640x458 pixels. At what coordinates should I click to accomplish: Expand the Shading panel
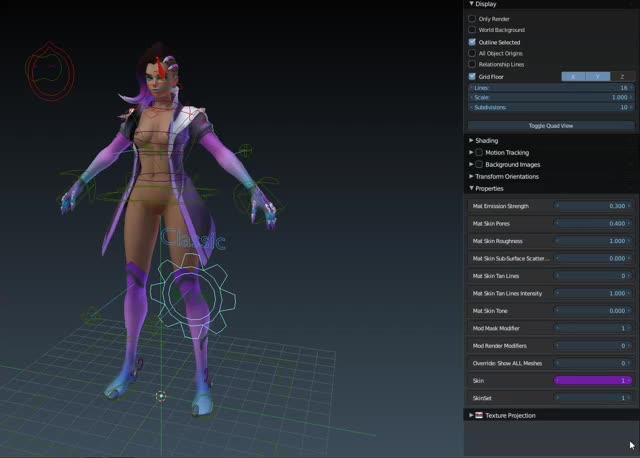click(471, 140)
